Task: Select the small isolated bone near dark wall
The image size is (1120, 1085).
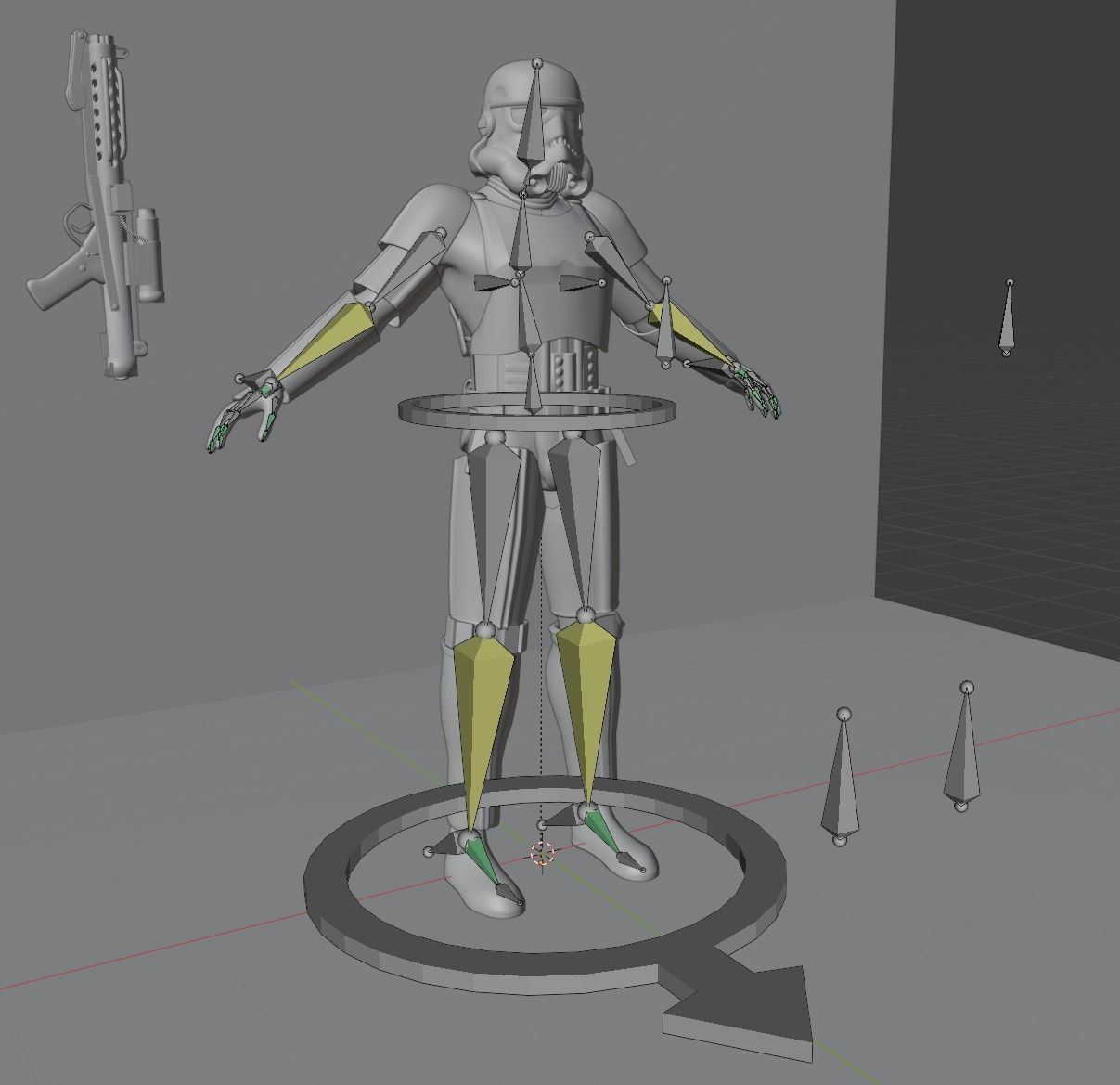Action: 1008,317
